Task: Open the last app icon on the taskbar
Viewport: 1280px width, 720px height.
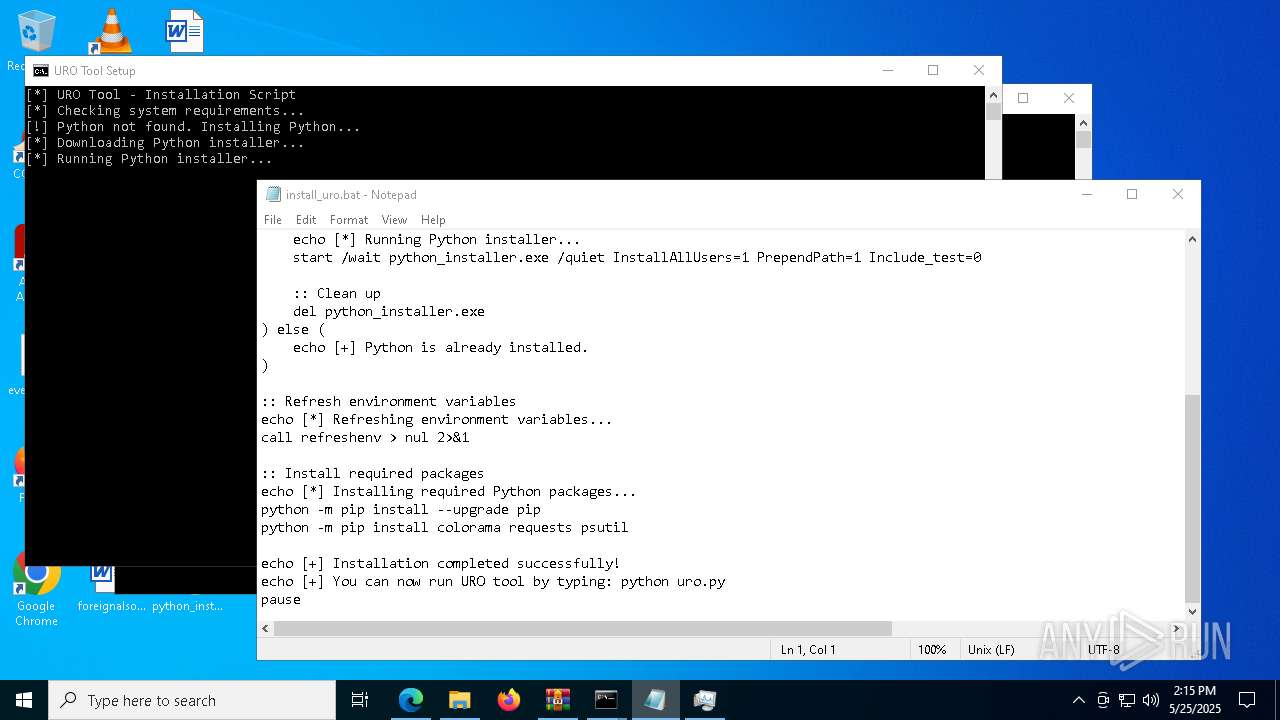Action: tap(704, 700)
